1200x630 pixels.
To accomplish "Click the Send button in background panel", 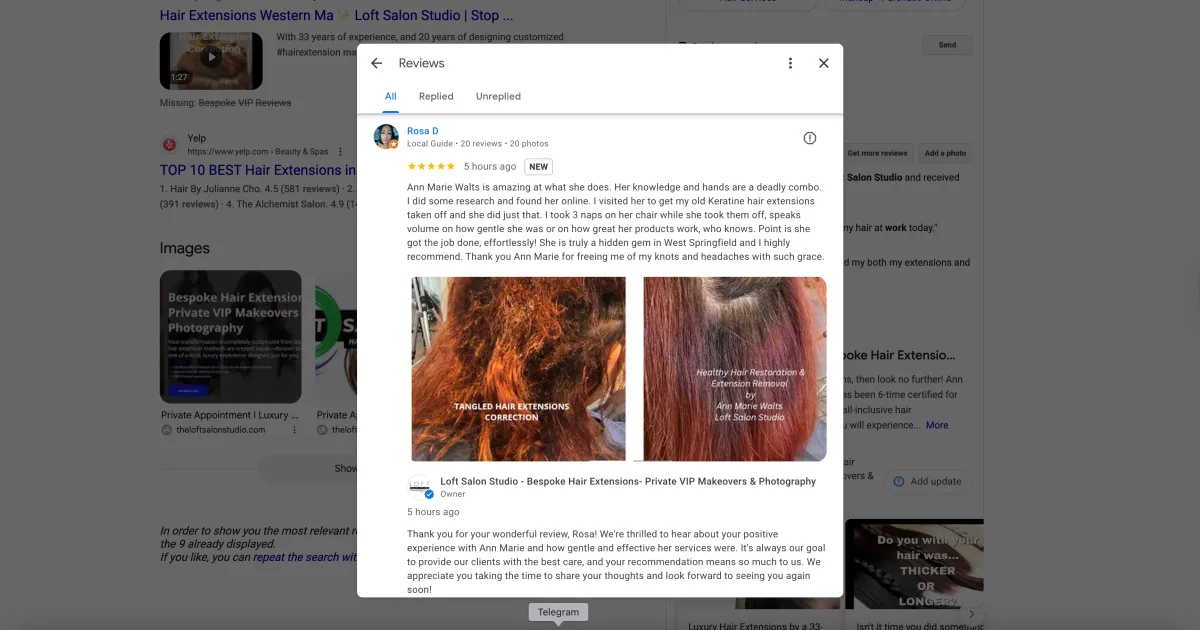I will coord(947,45).
